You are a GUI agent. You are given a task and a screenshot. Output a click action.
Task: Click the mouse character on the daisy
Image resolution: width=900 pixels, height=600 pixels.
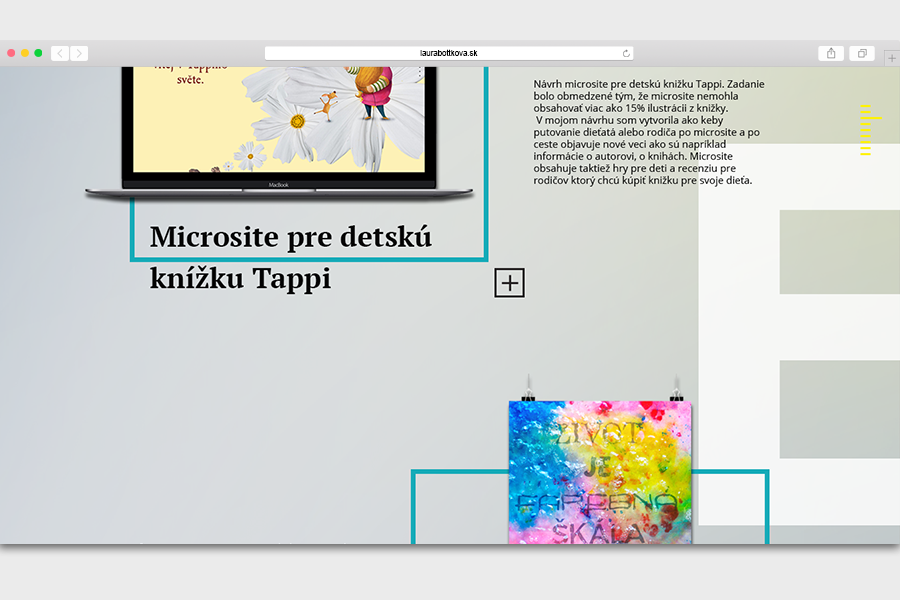point(325,103)
